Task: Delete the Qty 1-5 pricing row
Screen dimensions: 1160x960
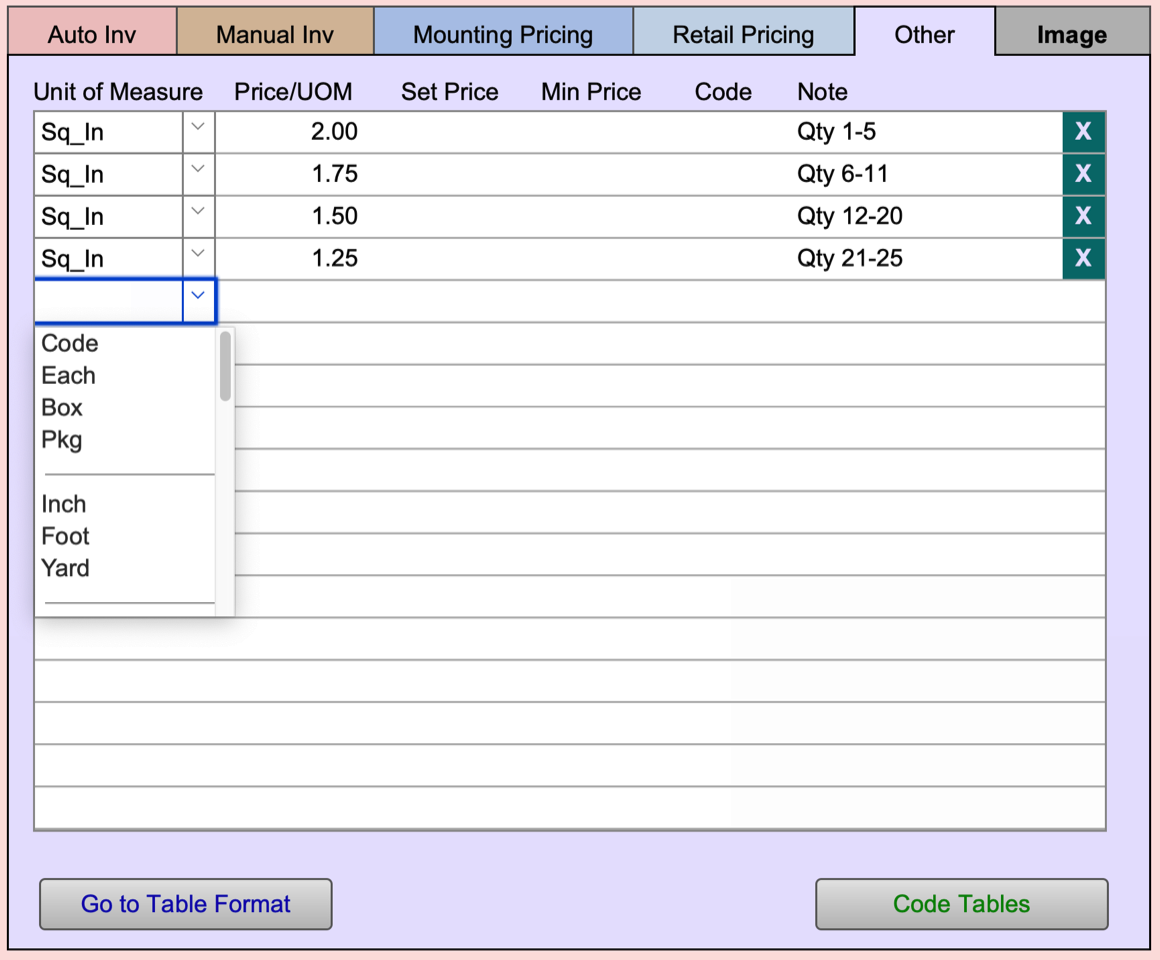Action: coord(1083,132)
